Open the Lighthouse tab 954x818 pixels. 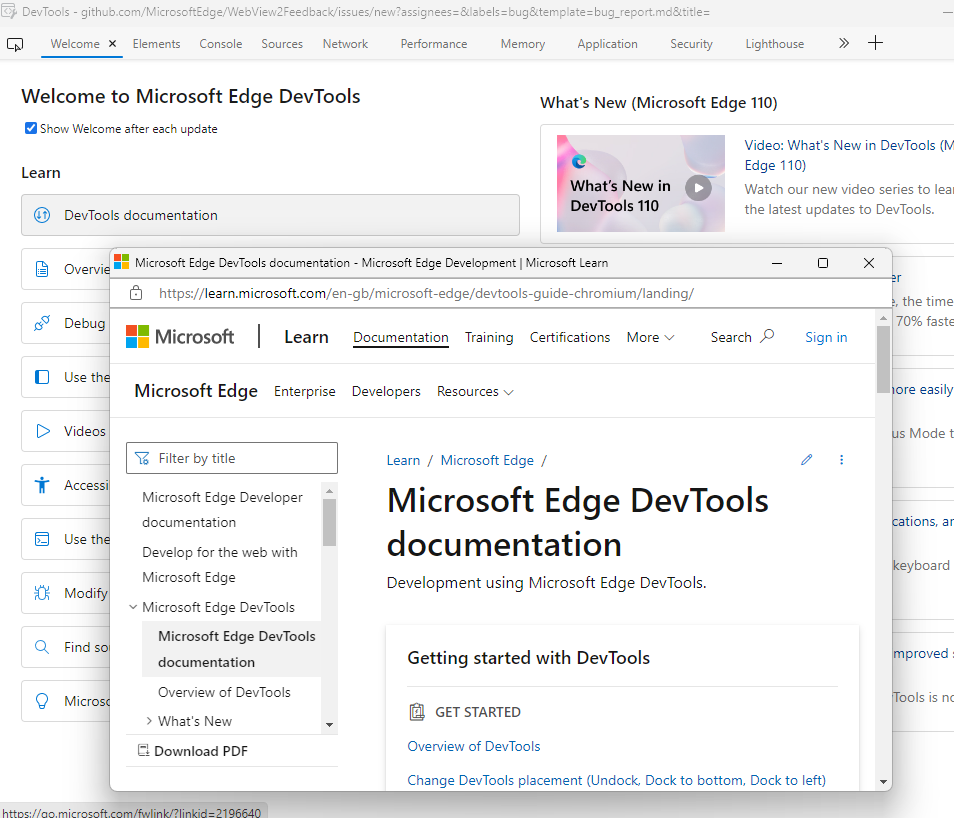(x=775, y=44)
